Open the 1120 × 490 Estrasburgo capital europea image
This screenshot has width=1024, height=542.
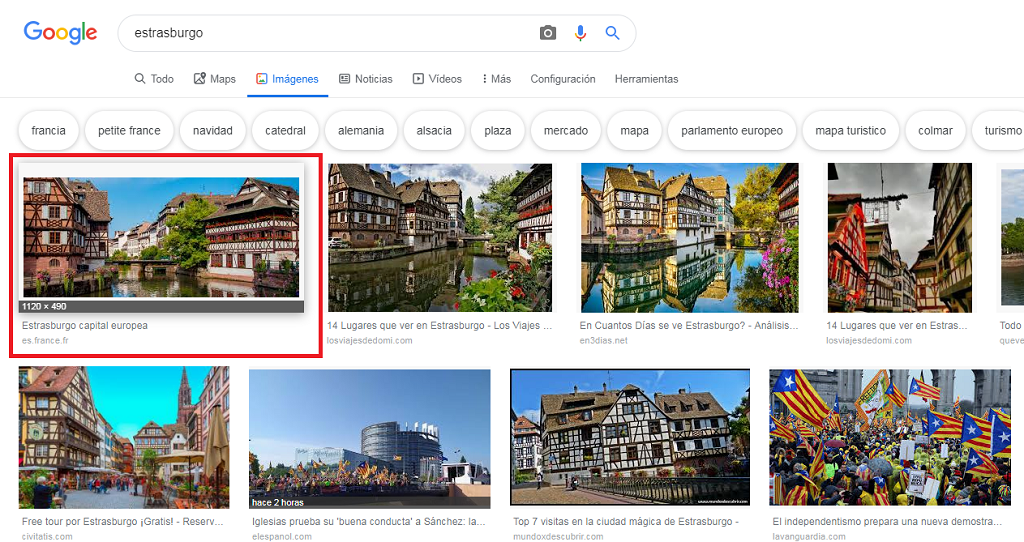(161, 237)
